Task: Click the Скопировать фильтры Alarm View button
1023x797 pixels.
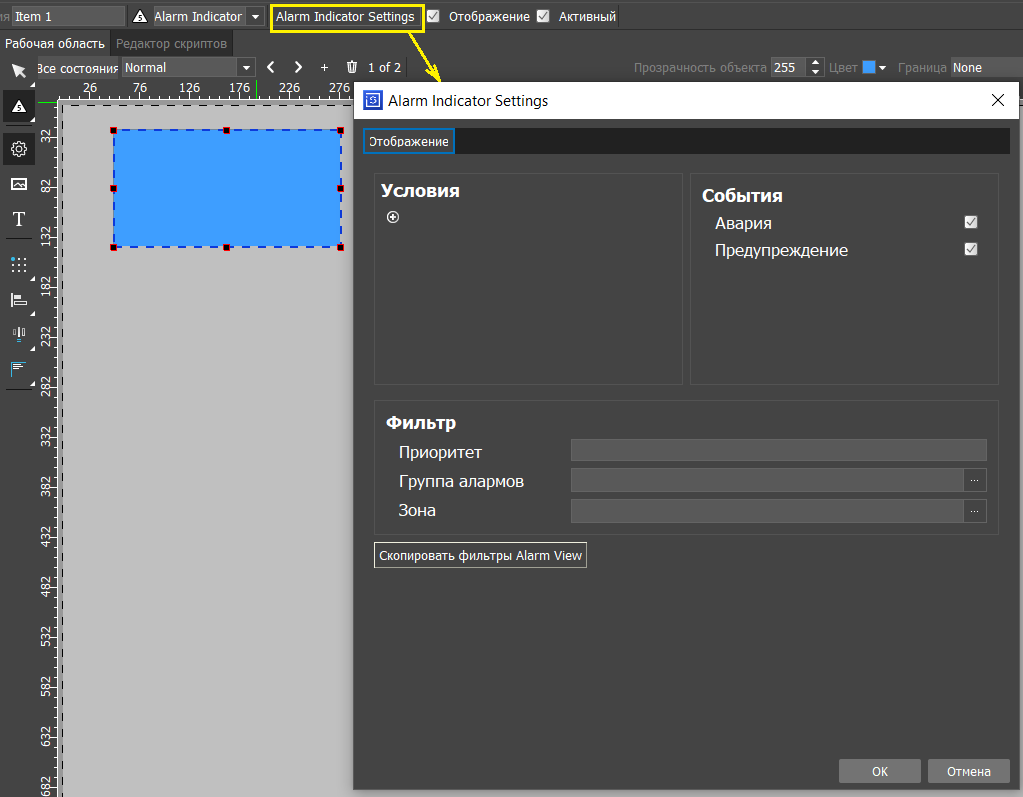Action: tap(480, 556)
